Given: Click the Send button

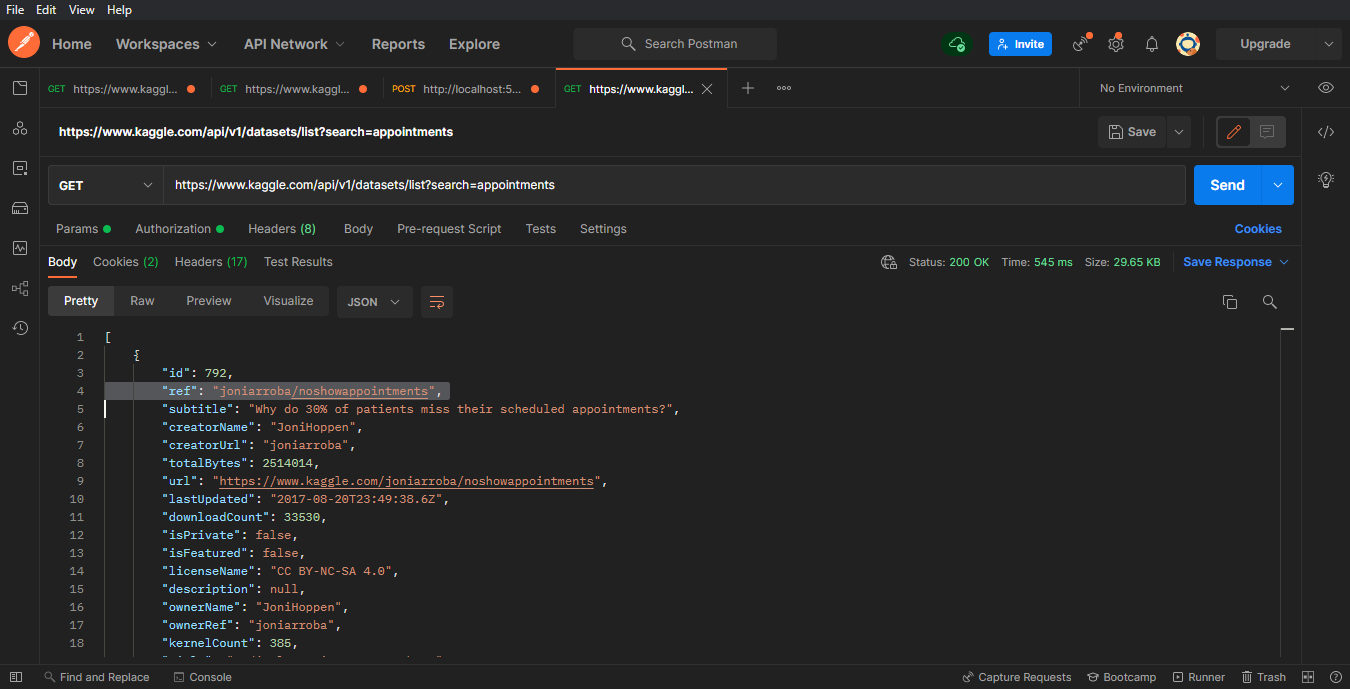Looking at the screenshot, I should (x=1228, y=185).
